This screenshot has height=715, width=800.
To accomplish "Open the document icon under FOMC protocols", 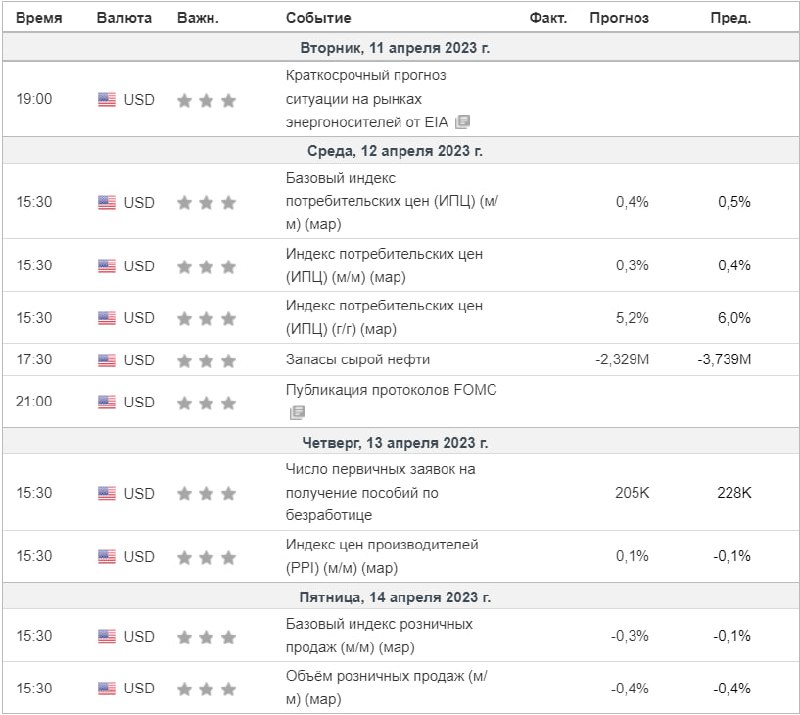I will [x=297, y=412].
